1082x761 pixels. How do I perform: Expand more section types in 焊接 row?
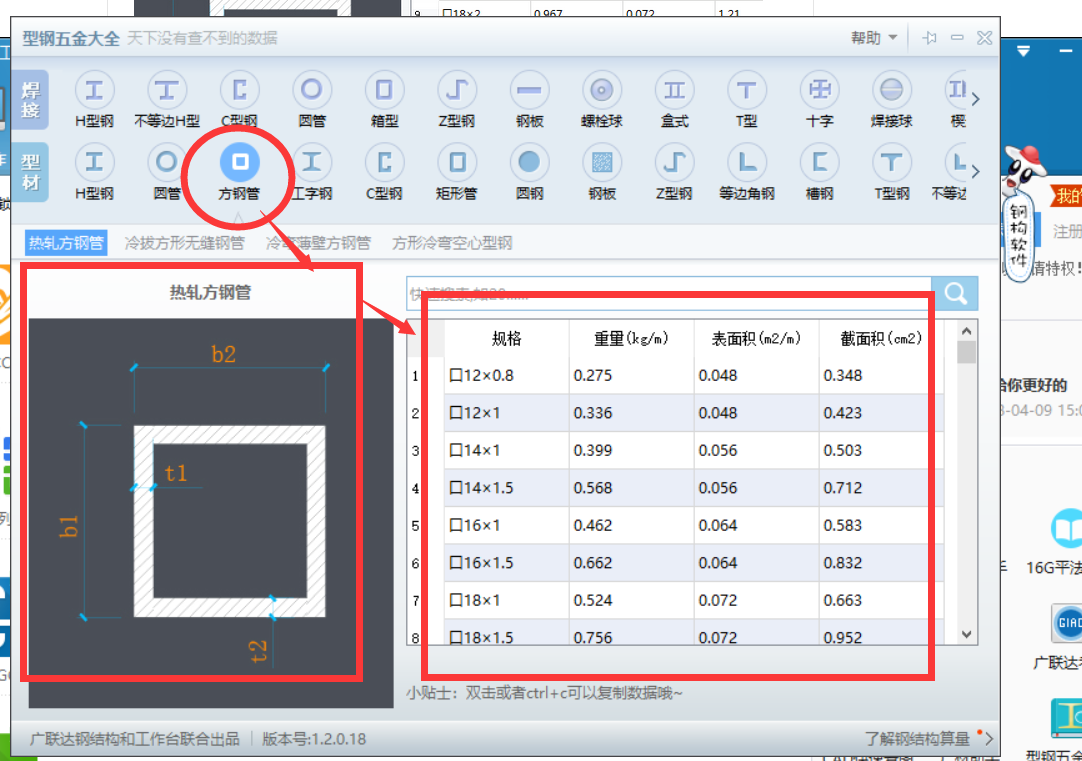coord(975,99)
